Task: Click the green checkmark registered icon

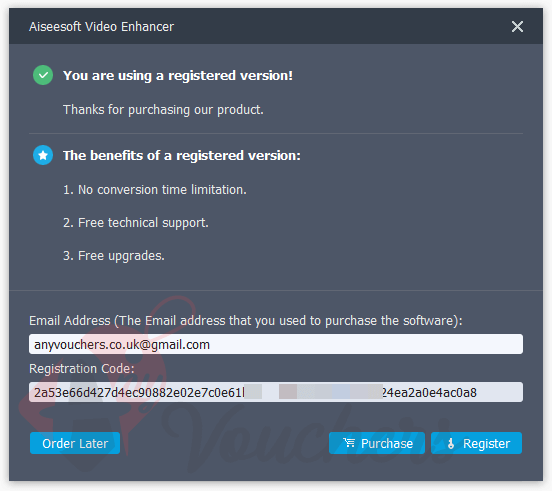Action: [x=43, y=75]
